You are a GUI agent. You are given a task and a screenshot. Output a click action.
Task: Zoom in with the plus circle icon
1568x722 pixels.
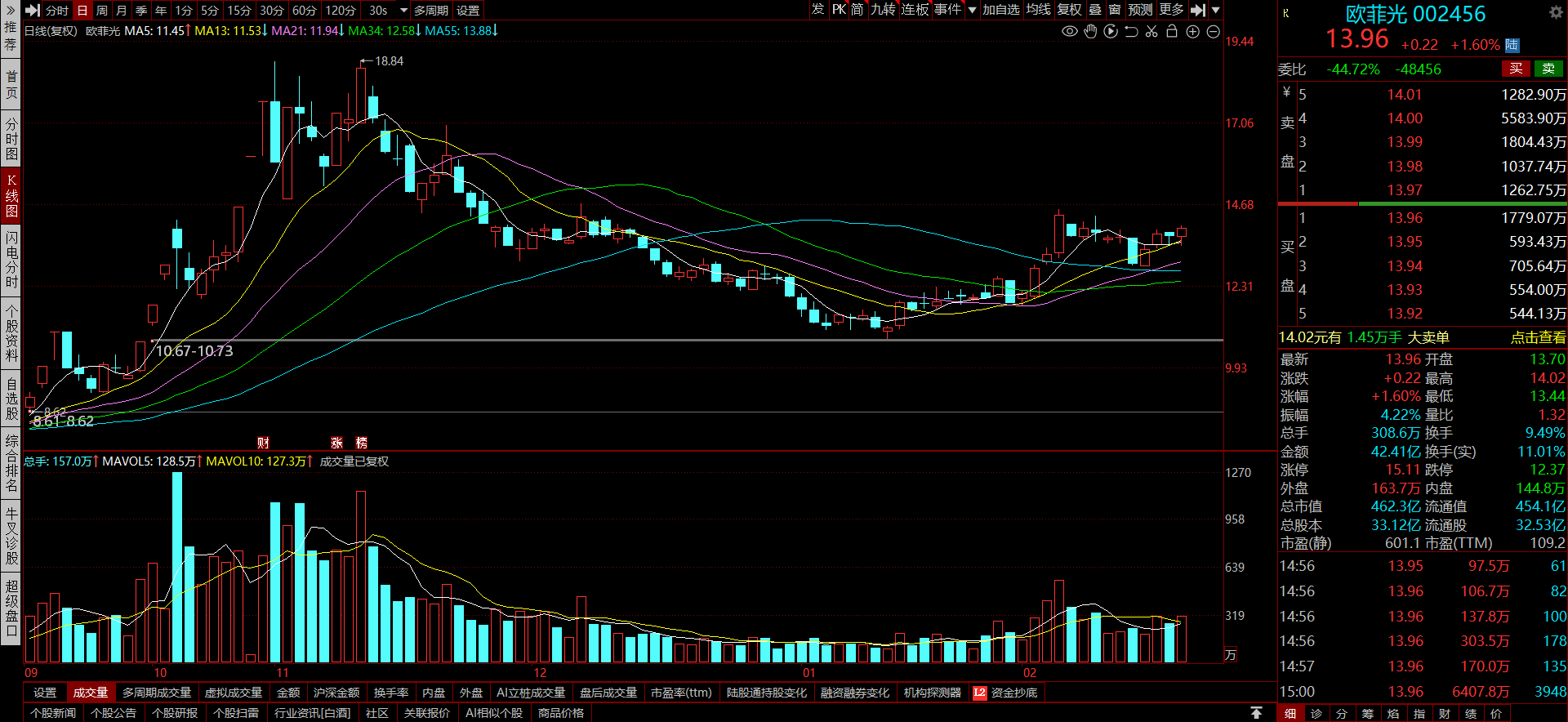[x=1192, y=31]
